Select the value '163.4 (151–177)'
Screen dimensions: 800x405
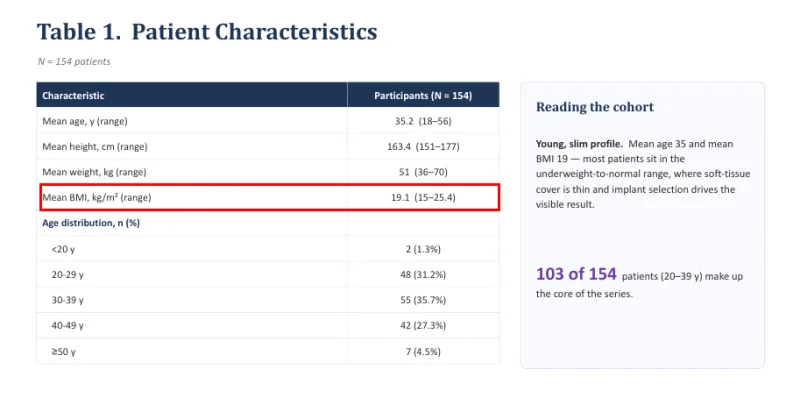click(423, 147)
